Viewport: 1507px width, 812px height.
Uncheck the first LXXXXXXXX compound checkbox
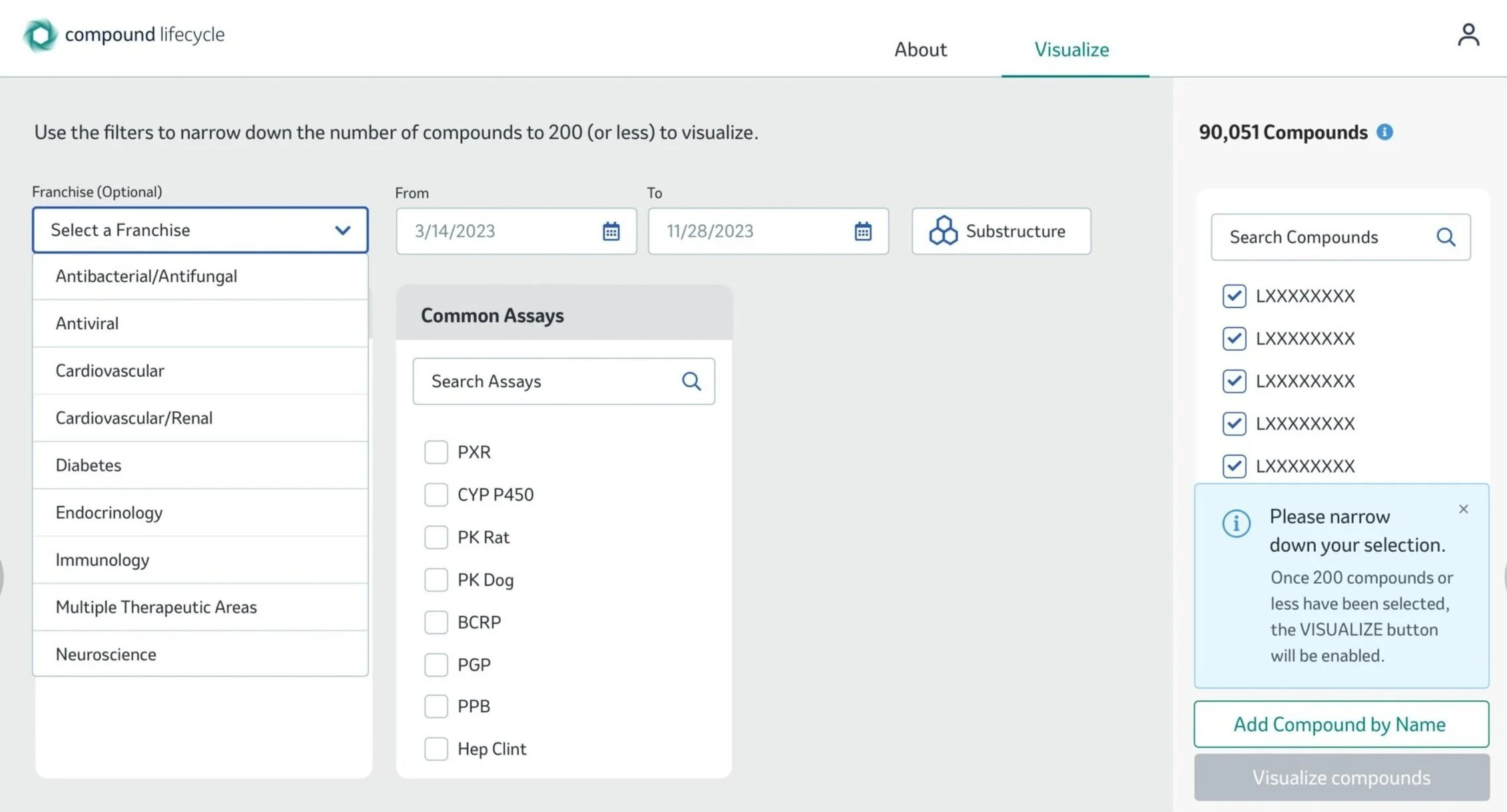[x=1234, y=296]
